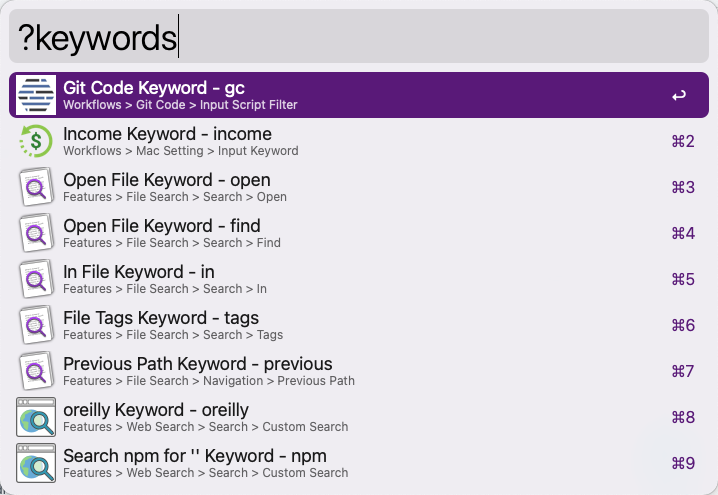Click the ⌘8 shortcut label
The height and width of the screenshot is (495, 718).
click(x=683, y=417)
